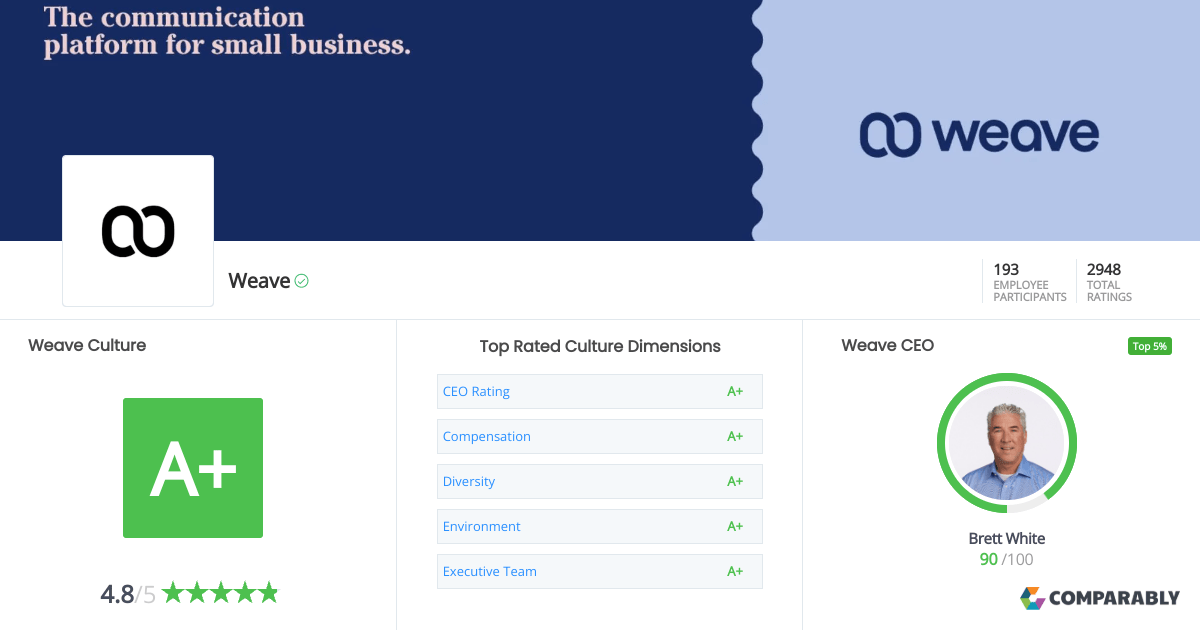The image size is (1200, 630).
Task: Click the 2948 Total Ratings stat
Action: (1110, 282)
